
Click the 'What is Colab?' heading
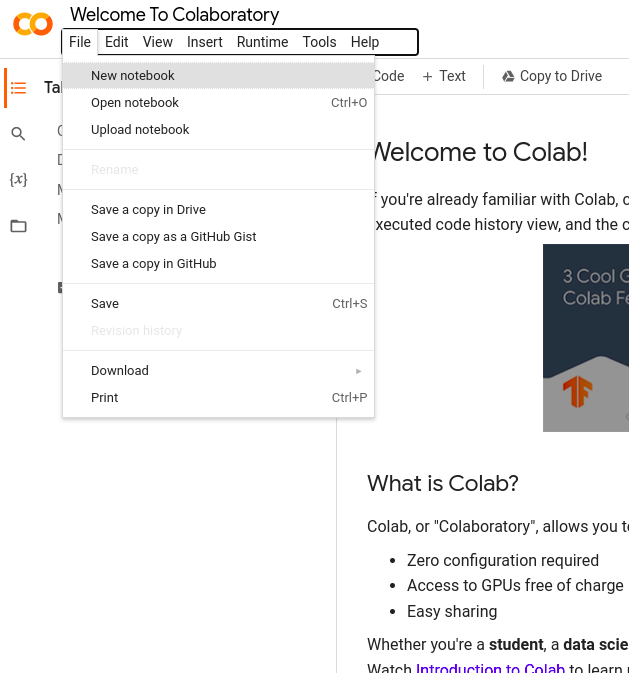pyautogui.click(x=443, y=483)
